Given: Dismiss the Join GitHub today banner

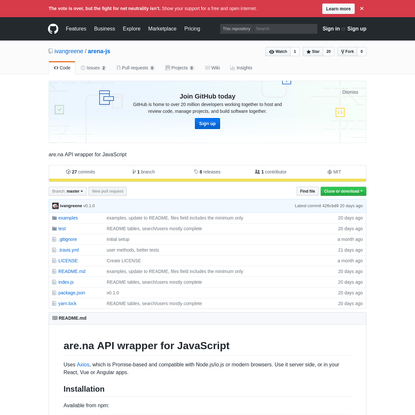Looking at the screenshot, I should 350,92.
